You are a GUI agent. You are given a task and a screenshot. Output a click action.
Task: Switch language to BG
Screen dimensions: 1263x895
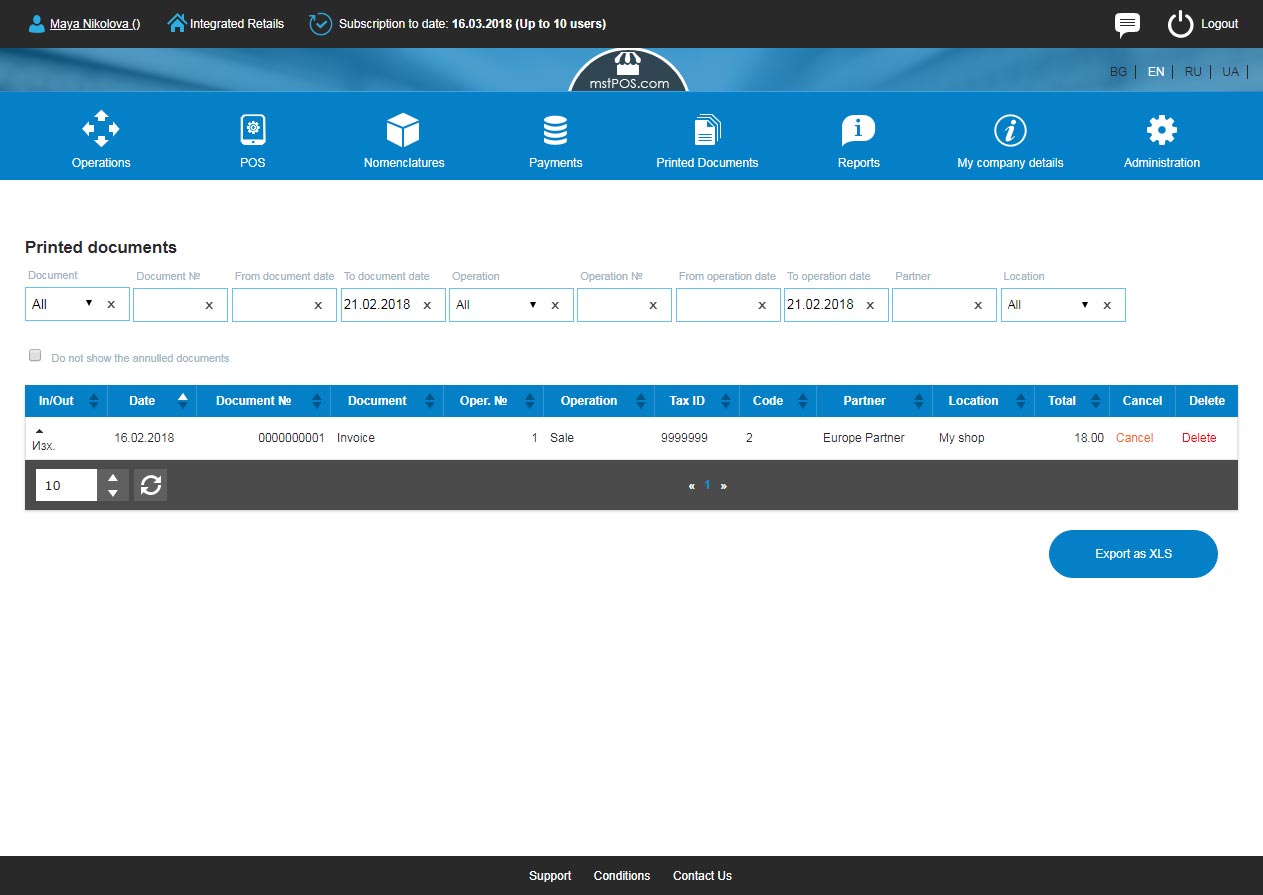coord(1118,72)
